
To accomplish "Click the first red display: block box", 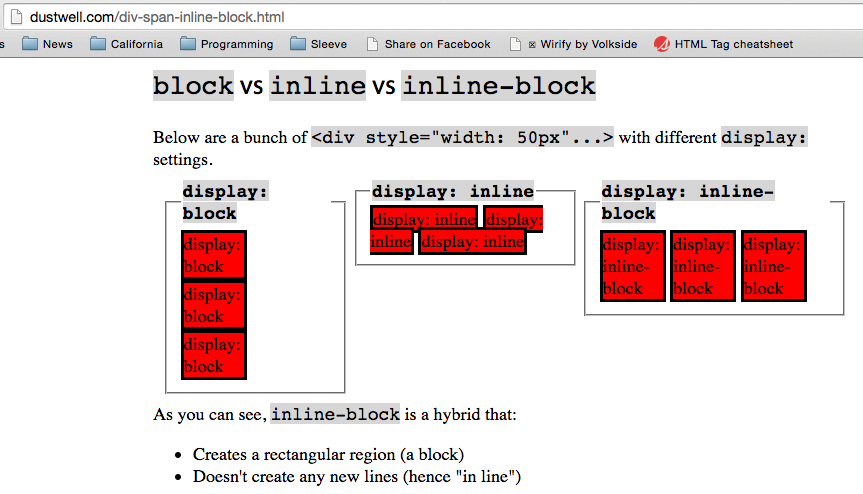I will (x=213, y=255).
